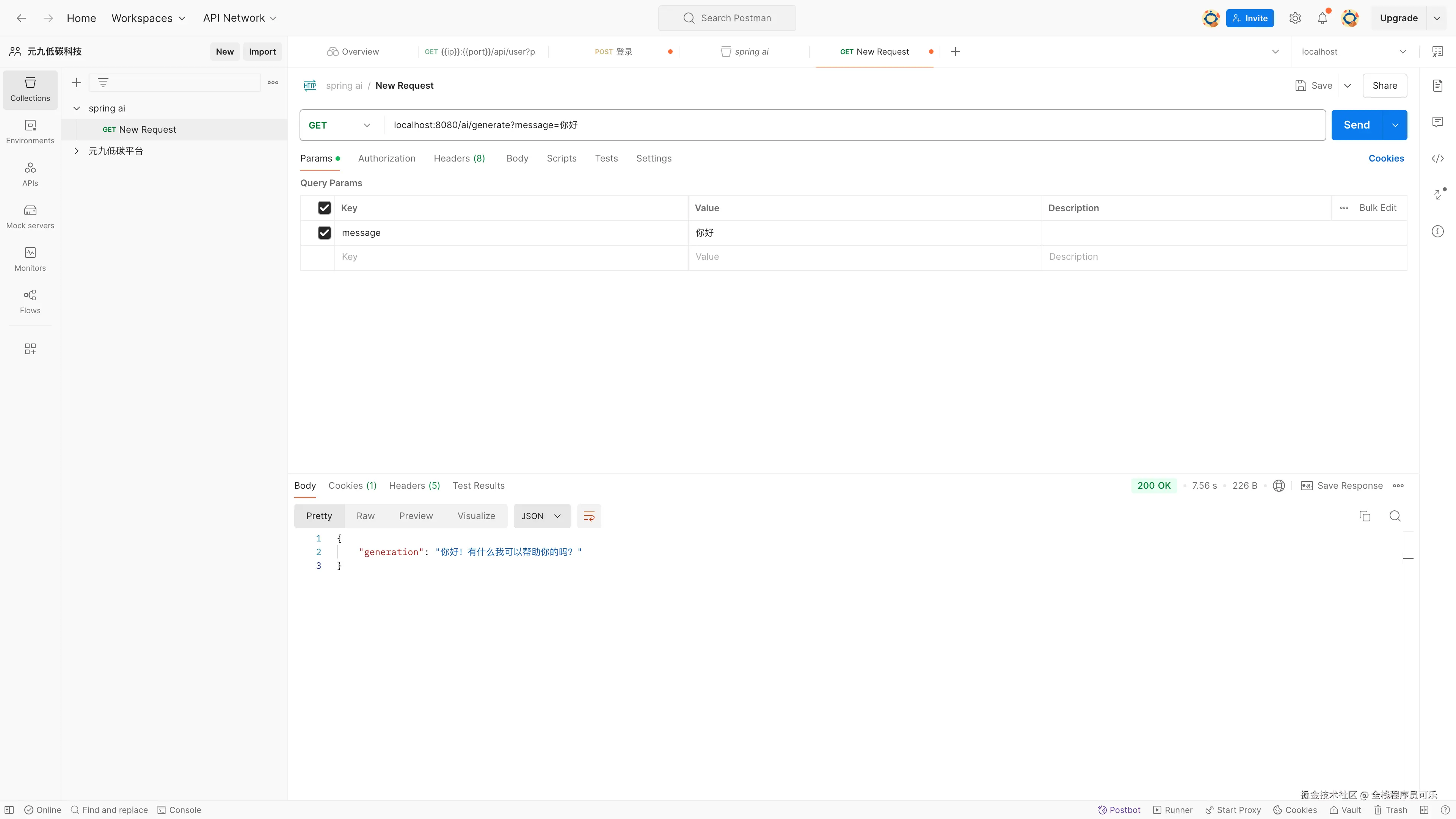Image resolution: width=1456 pixels, height=819 pixels.
Task: Switch to the response Headers (5) tab
Action: 414,485
